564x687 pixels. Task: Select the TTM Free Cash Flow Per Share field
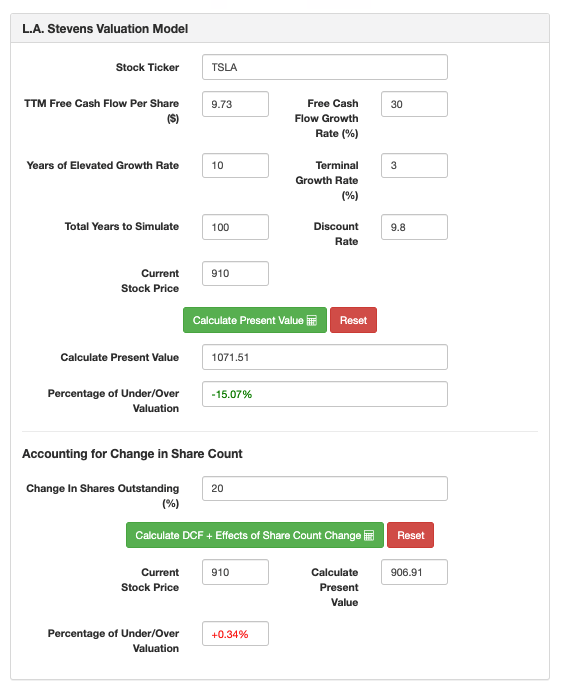point(235,104)
